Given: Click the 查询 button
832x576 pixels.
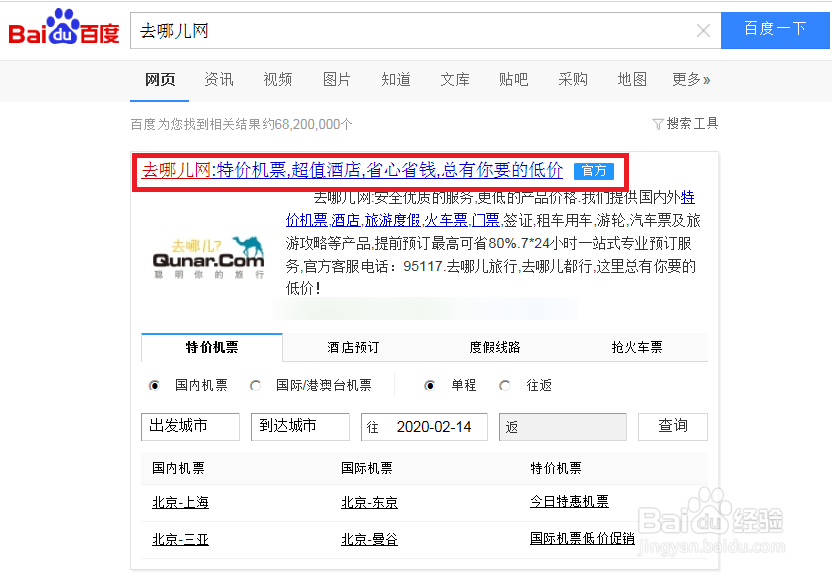Looking at the screenshot, I should [x=673, y=426].
